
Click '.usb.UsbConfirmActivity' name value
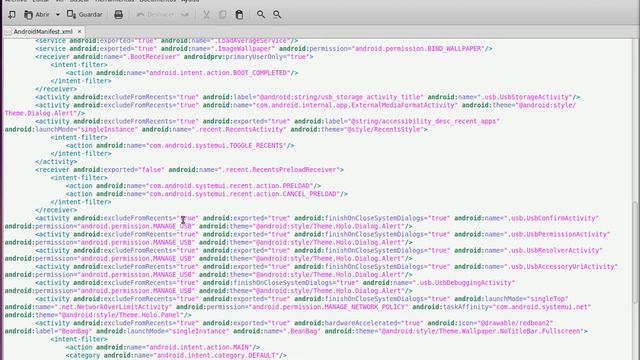coord(553,218)
